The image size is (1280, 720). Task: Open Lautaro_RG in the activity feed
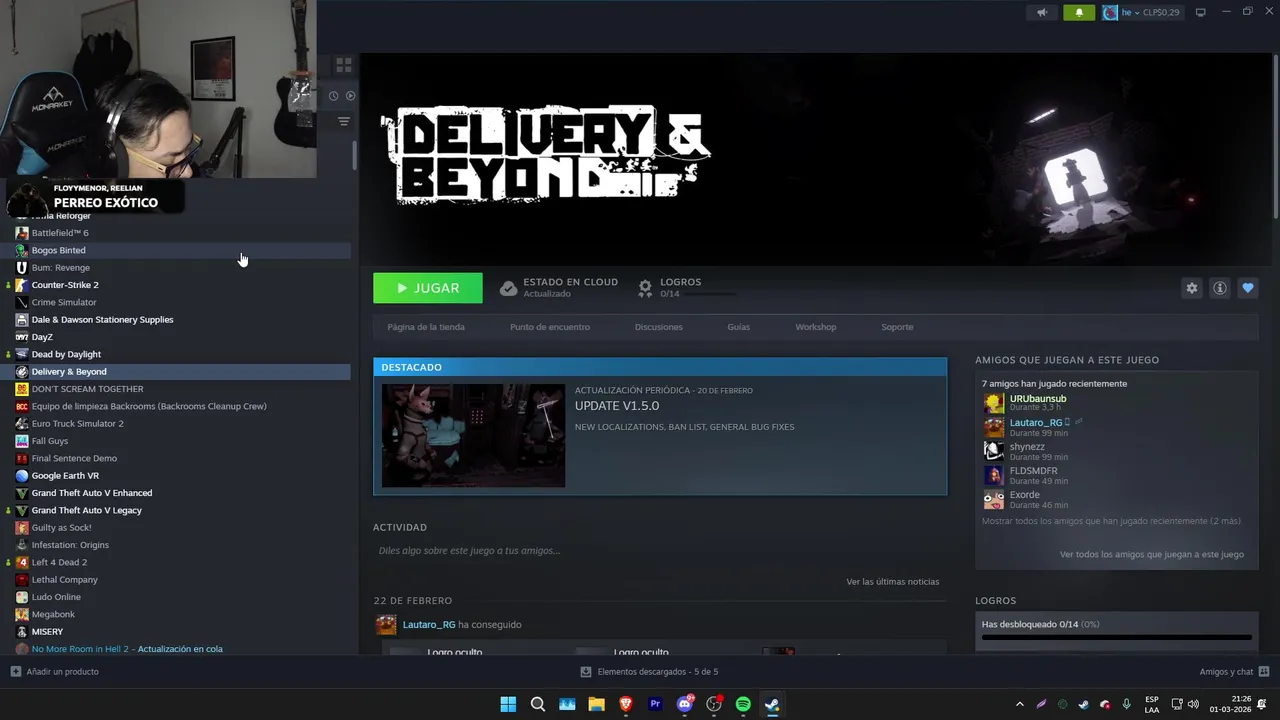[x=429, y=625]
